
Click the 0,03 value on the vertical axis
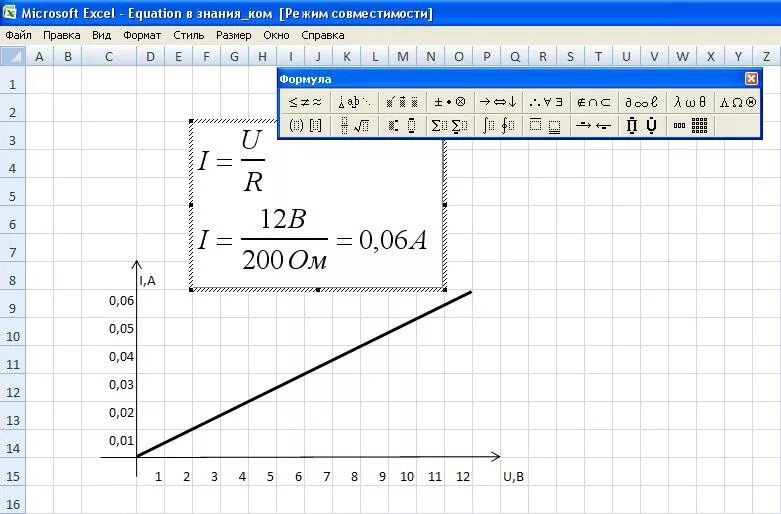tap(122, 385)
